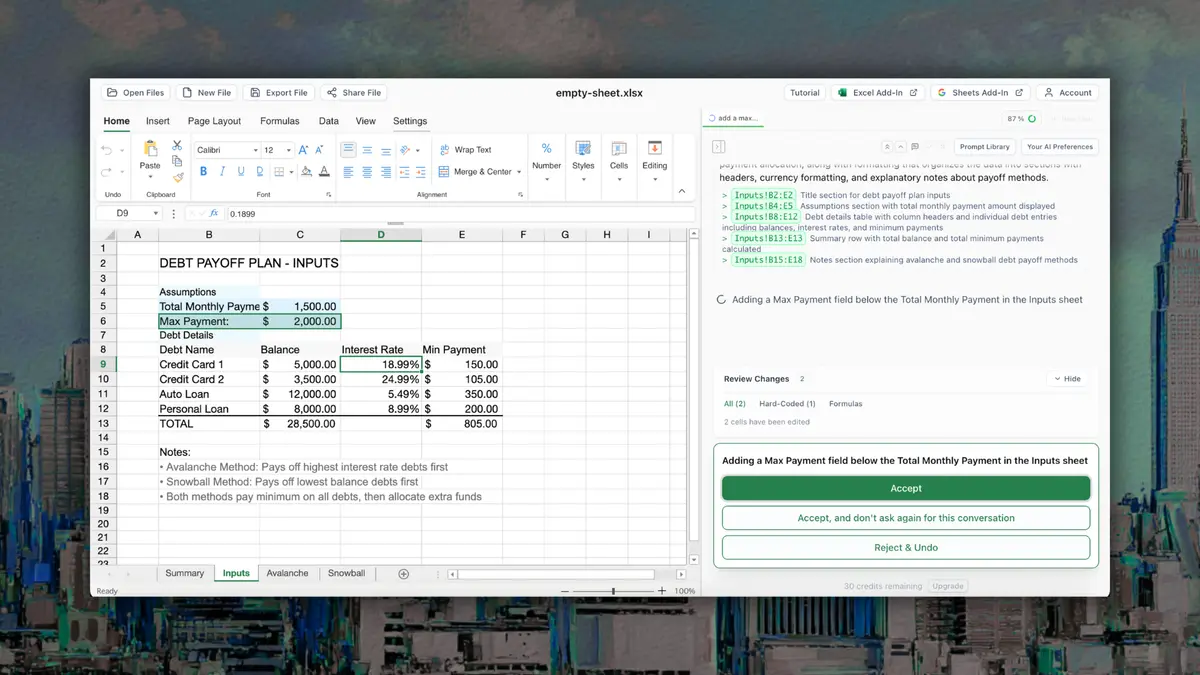1200x675 pixels.
Task: Click the green Accept button
Action: point(906,488)
